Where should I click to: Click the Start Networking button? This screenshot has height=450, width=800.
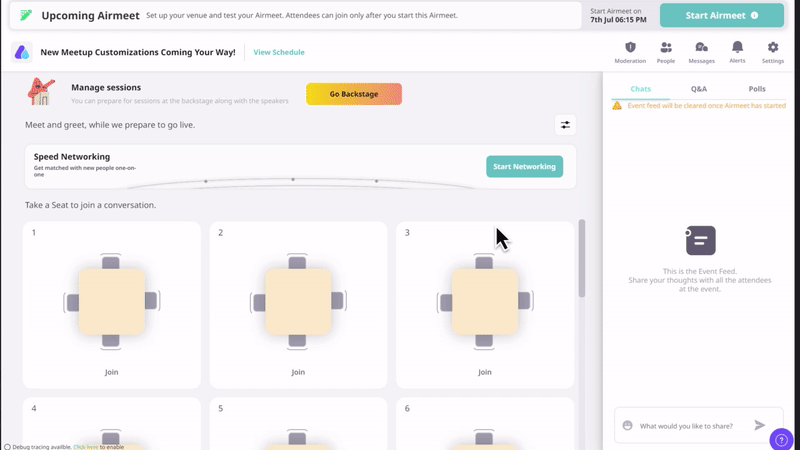[x=524, y=166]
